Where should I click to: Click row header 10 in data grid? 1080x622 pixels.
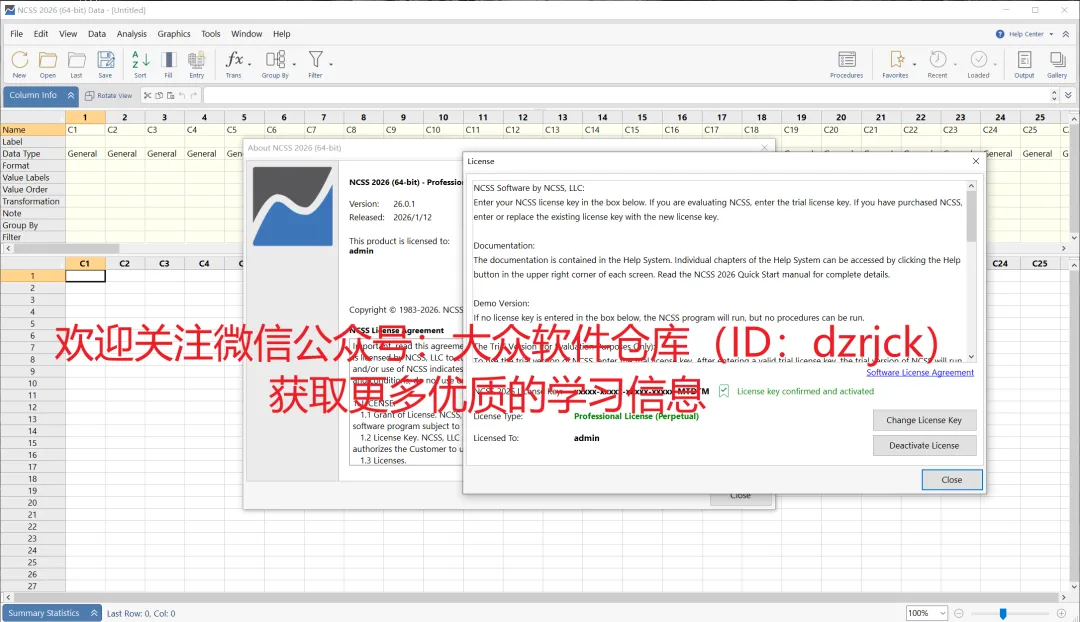32,383
